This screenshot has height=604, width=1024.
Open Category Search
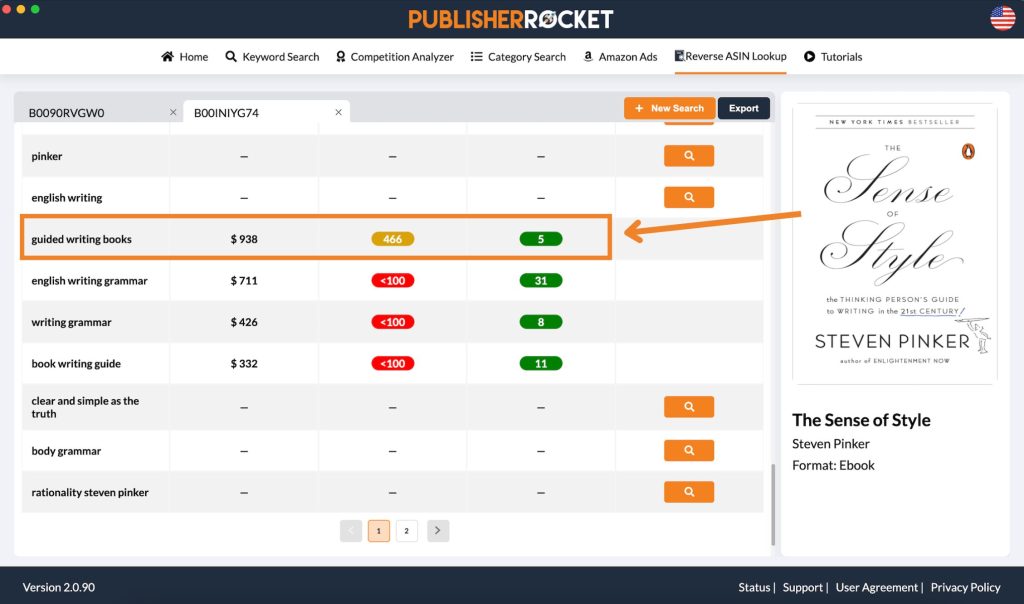point(518,57)
